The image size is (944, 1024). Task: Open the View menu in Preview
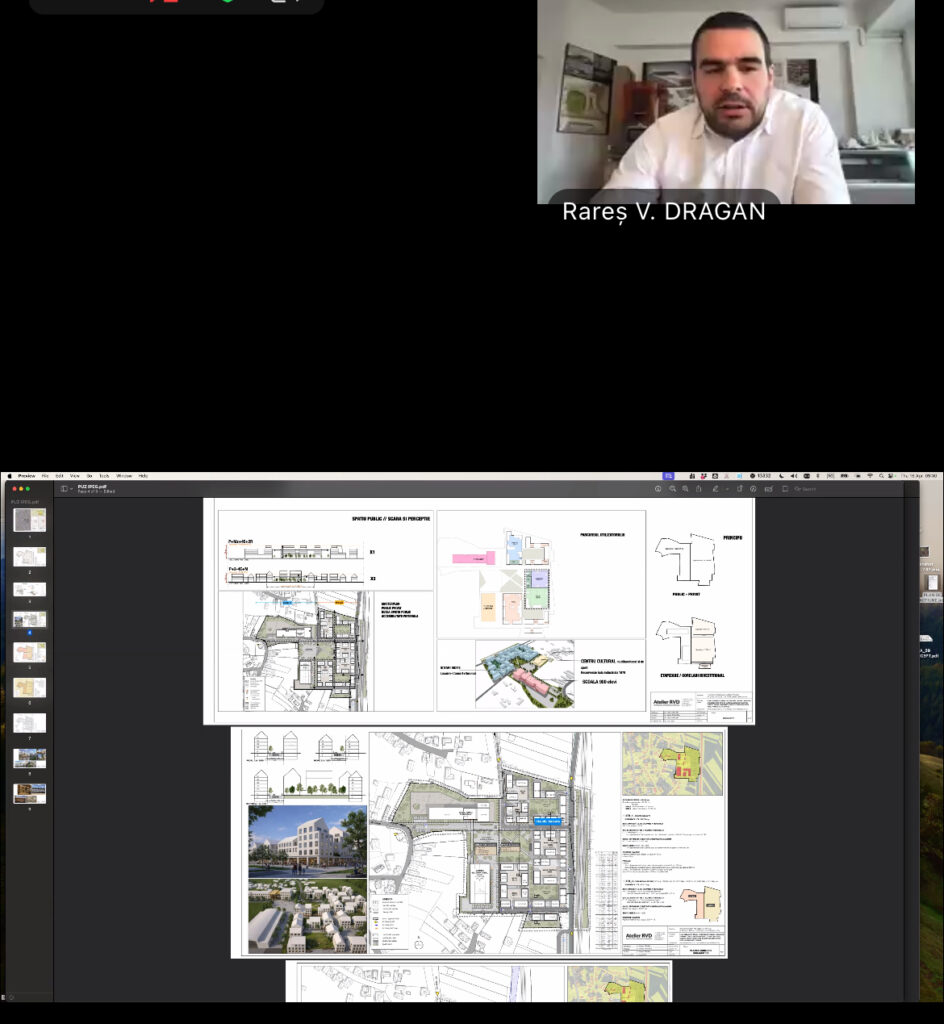[x=75, y=476]
